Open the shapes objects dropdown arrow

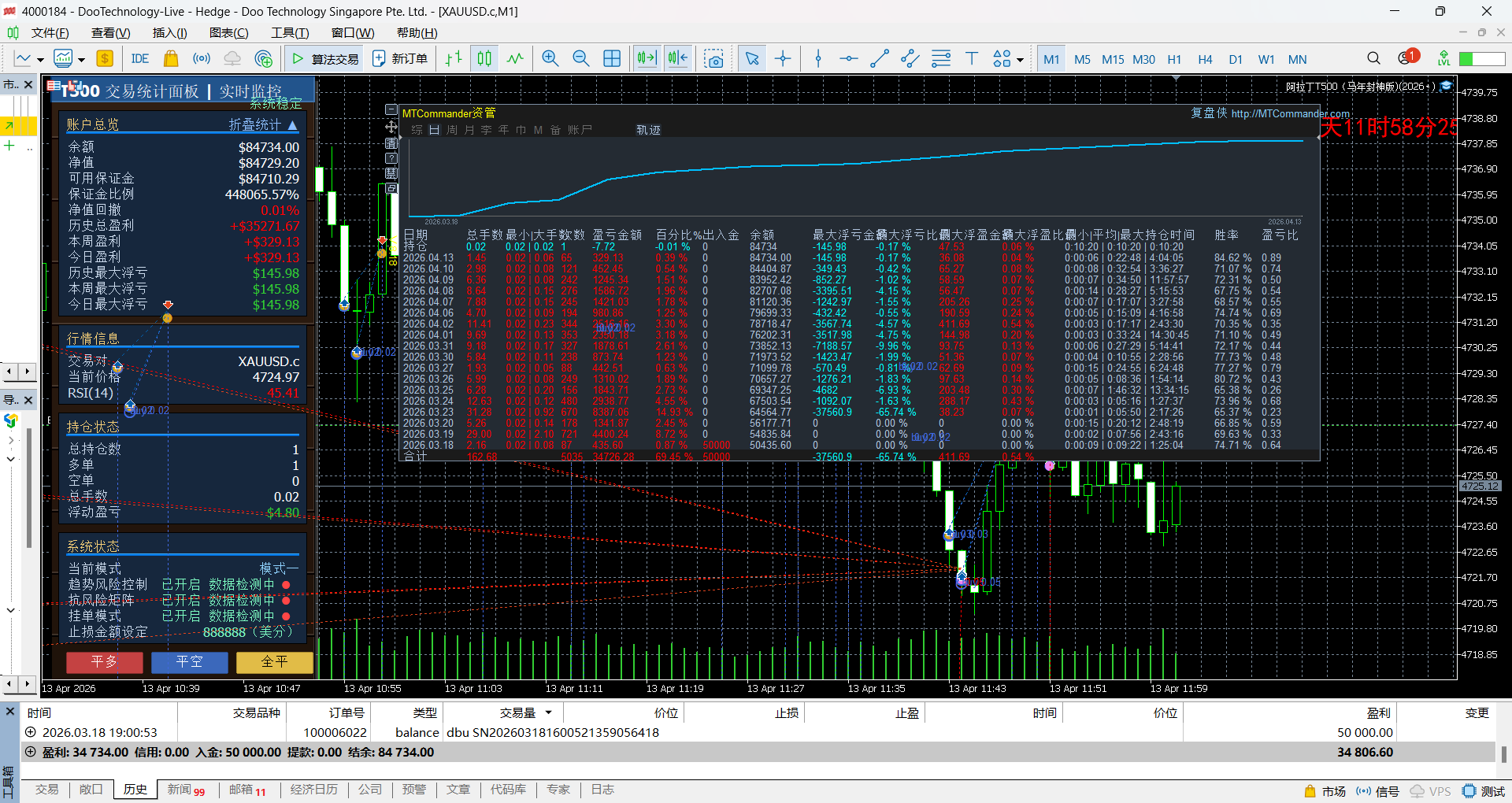point(1020,60)
